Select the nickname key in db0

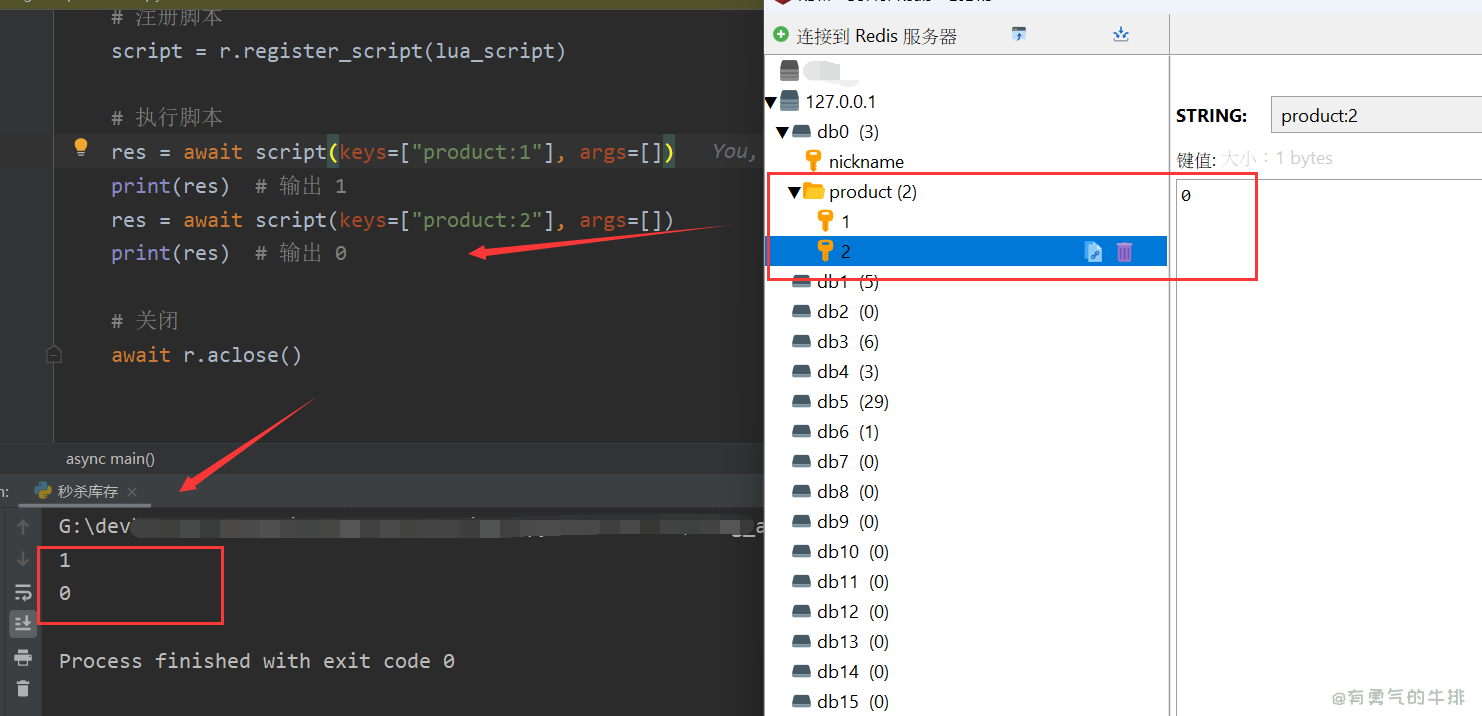coord(865,162)
